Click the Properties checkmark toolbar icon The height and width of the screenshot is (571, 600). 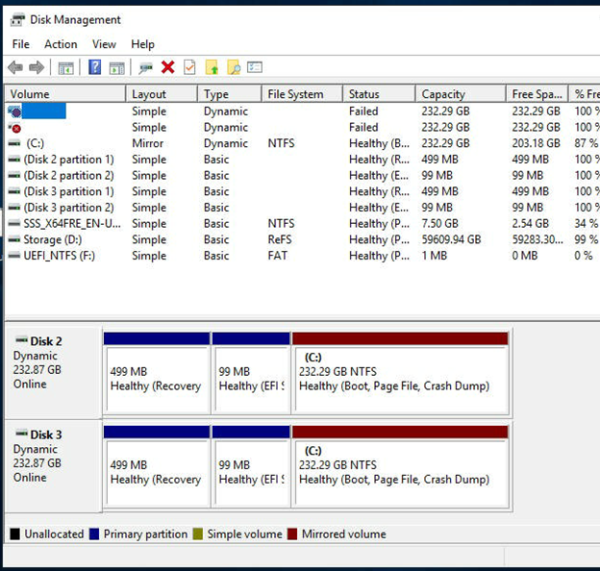[189, 67]
